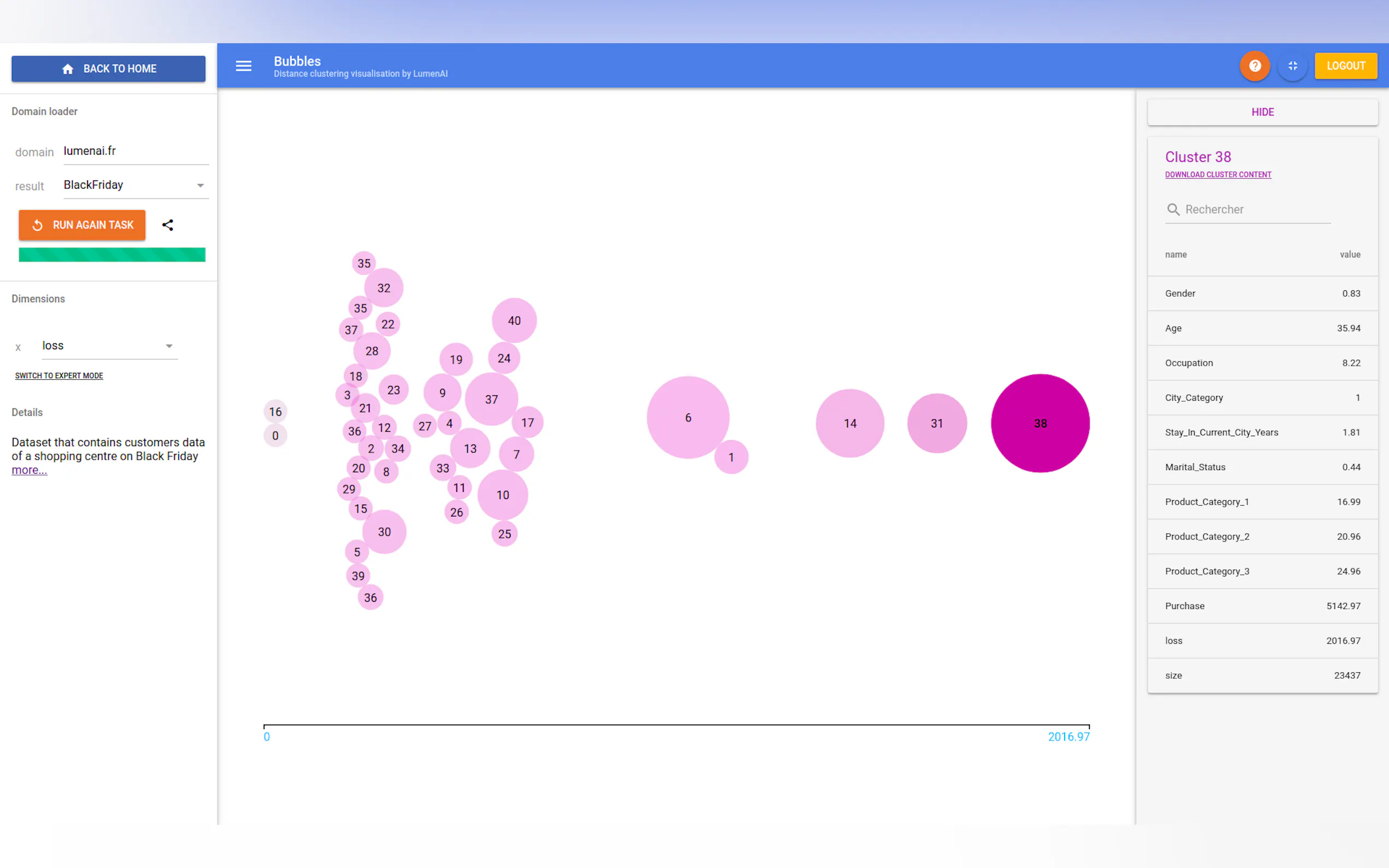Open the hamburger menu icon
The width and height of the screenshot is (1389, 868).
click(x=243, y=66)
